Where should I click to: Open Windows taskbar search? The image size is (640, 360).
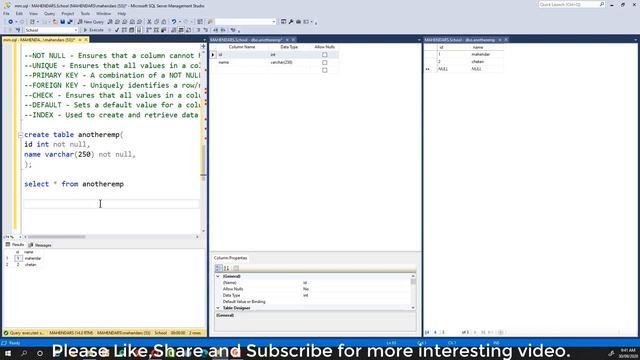(24, 353)
